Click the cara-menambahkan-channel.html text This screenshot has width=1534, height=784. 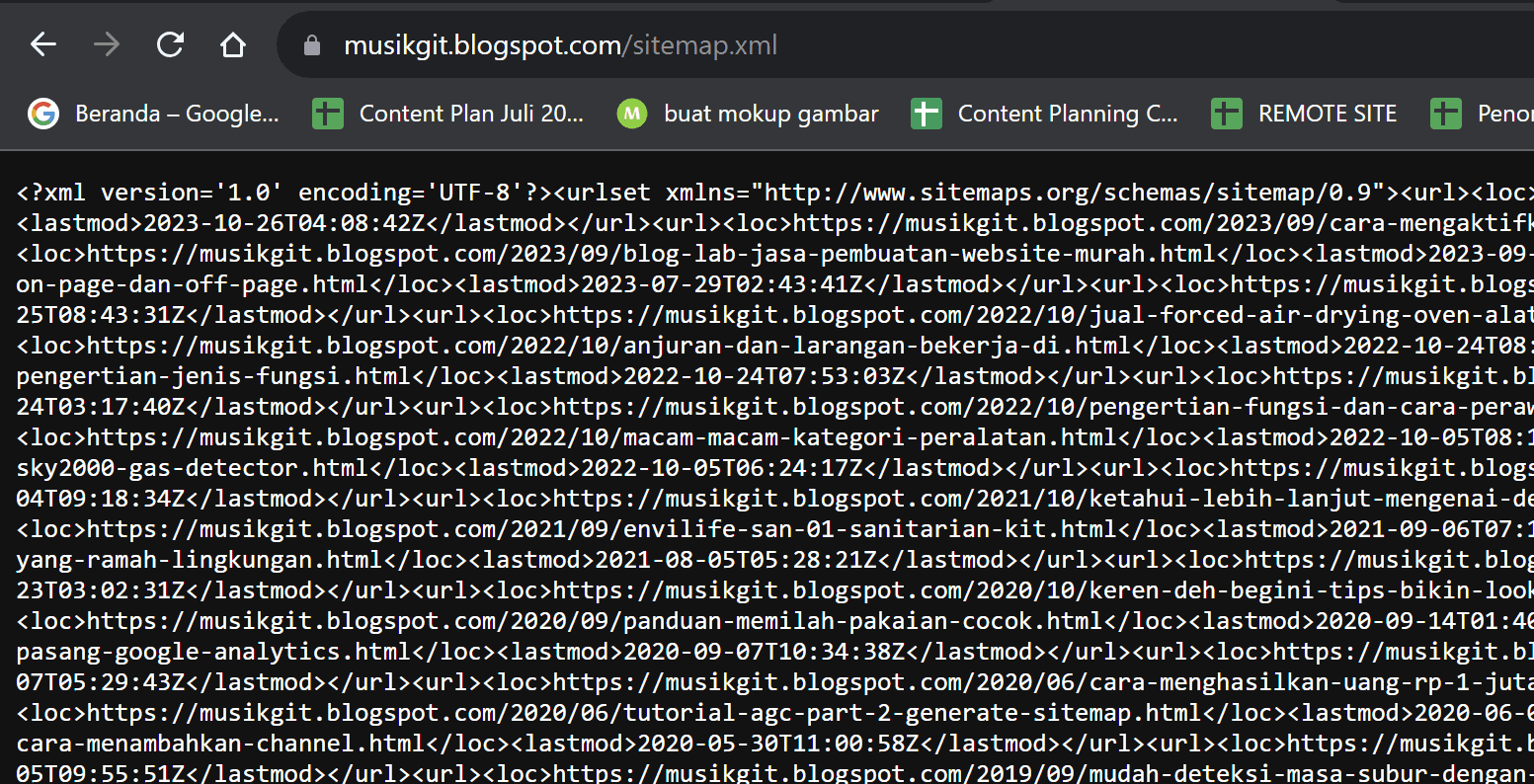click(x=220, y=744)
